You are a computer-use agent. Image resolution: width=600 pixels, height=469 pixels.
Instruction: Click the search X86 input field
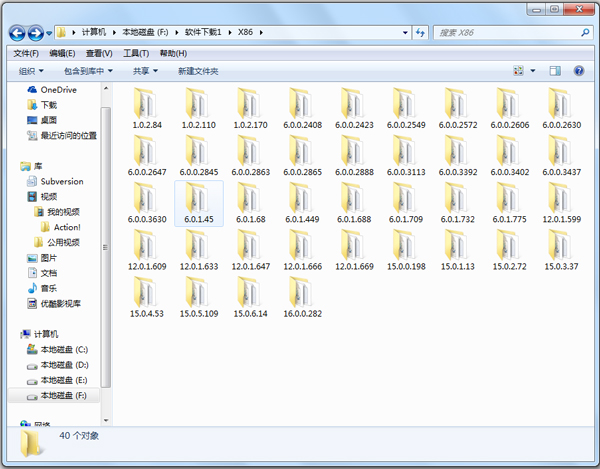pos(504,33)
